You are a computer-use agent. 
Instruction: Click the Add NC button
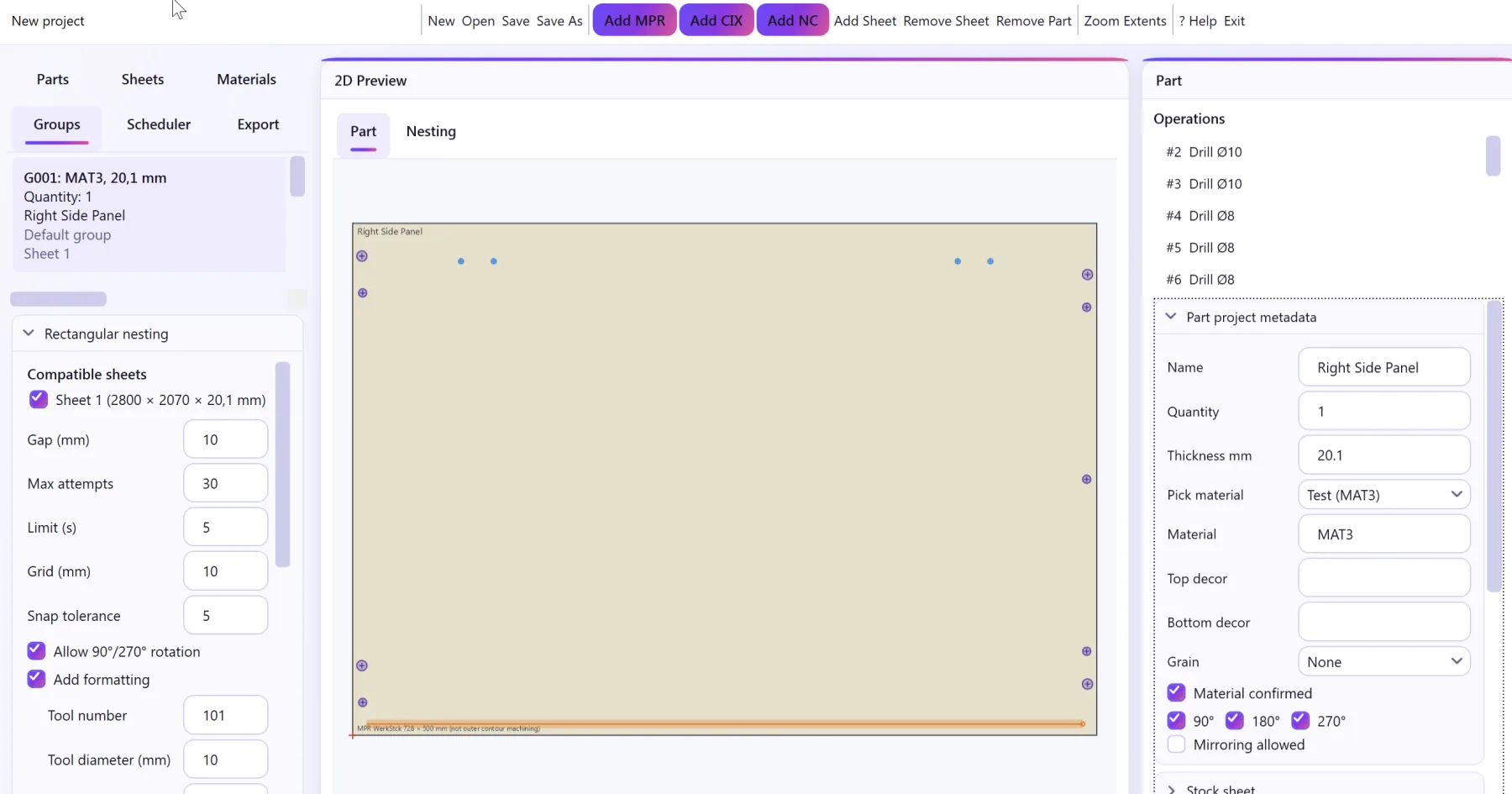pos(792,21)
